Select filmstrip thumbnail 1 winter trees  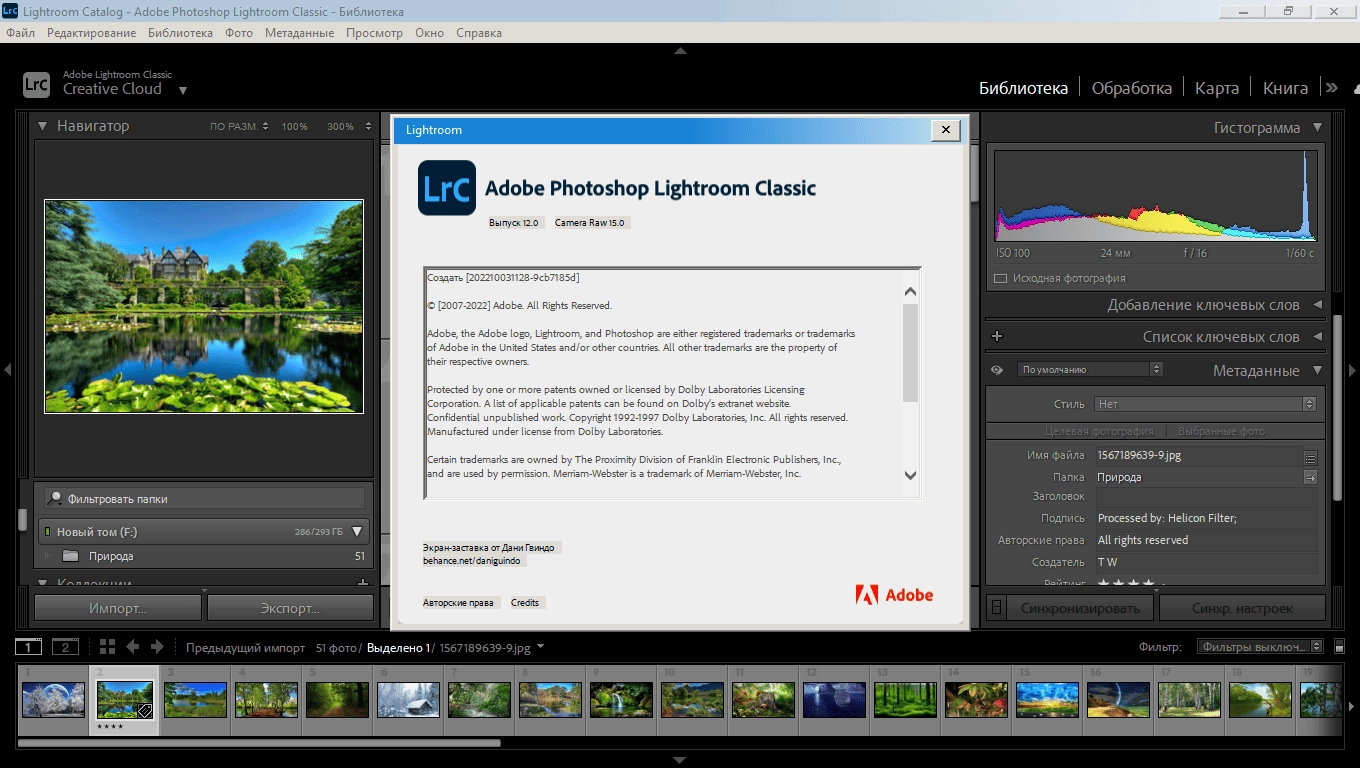pos(52,699)
